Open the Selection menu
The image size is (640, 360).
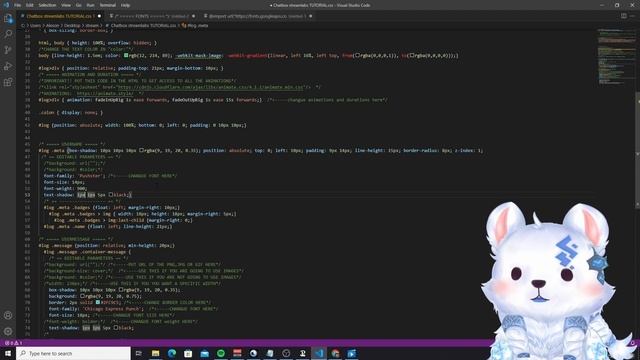click(47, 5)
